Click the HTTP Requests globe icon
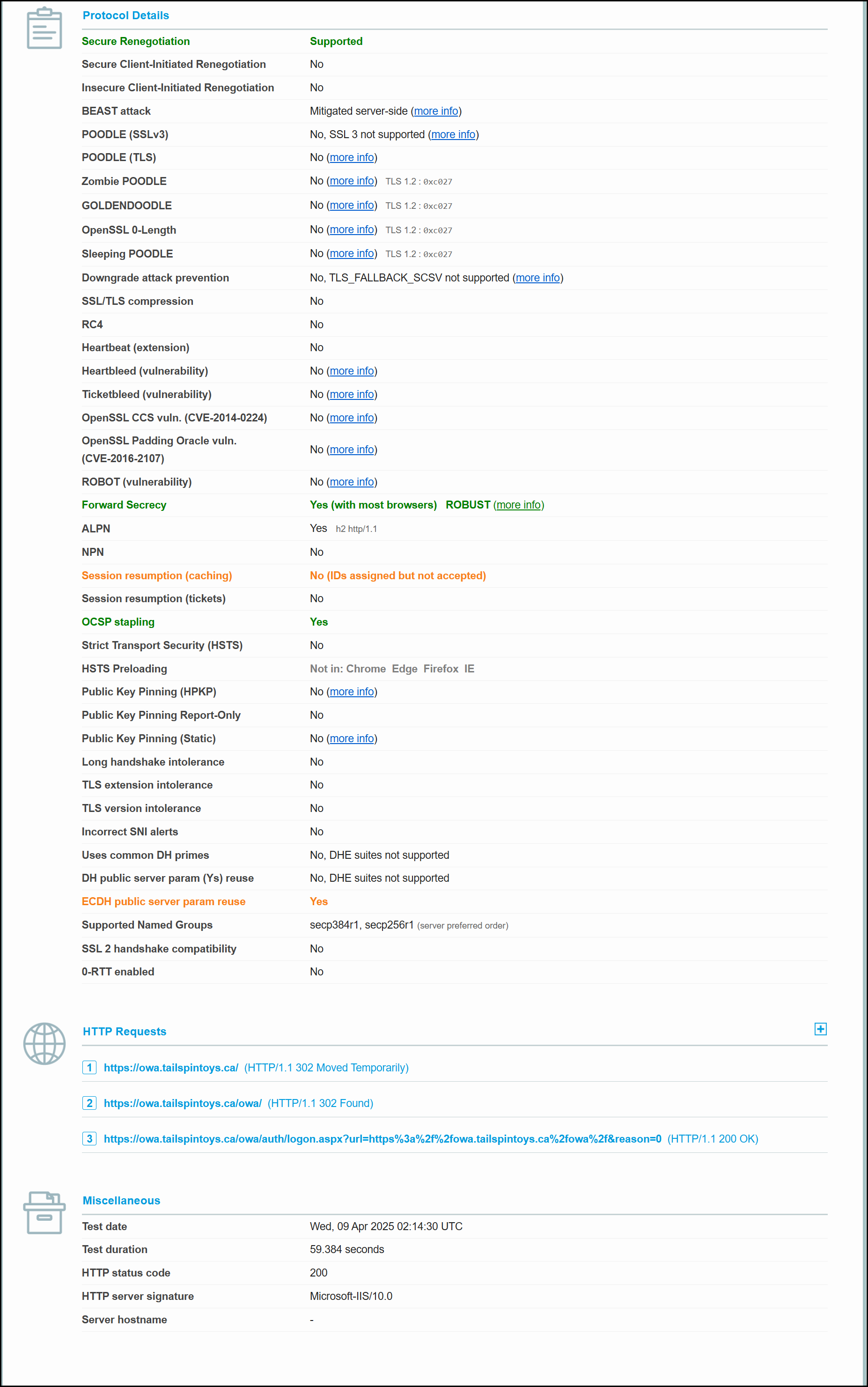 (44, 1043)
